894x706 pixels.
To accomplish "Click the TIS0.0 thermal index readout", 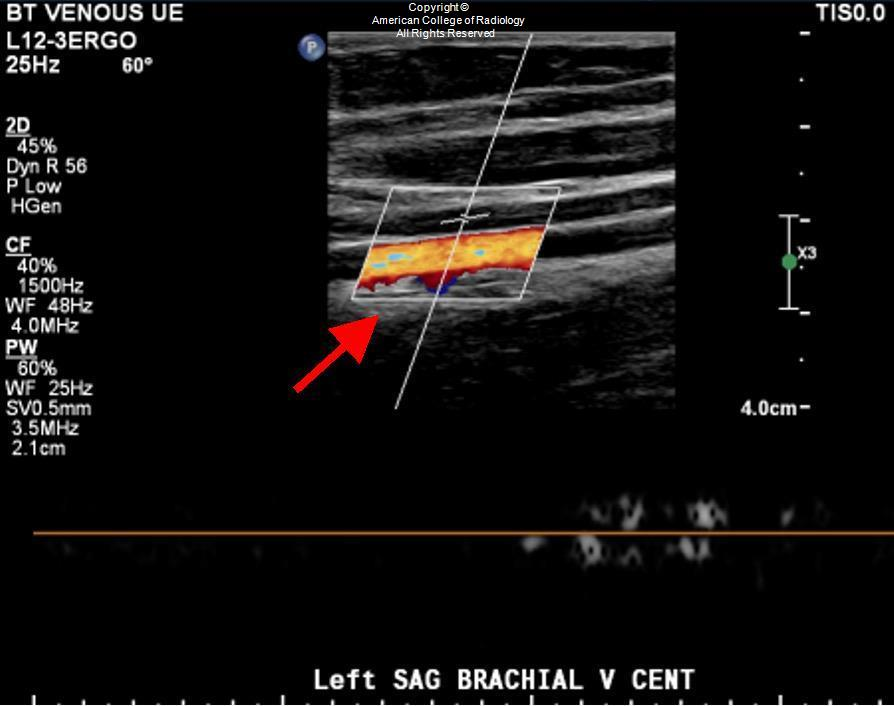I will [x=850, y=13].
